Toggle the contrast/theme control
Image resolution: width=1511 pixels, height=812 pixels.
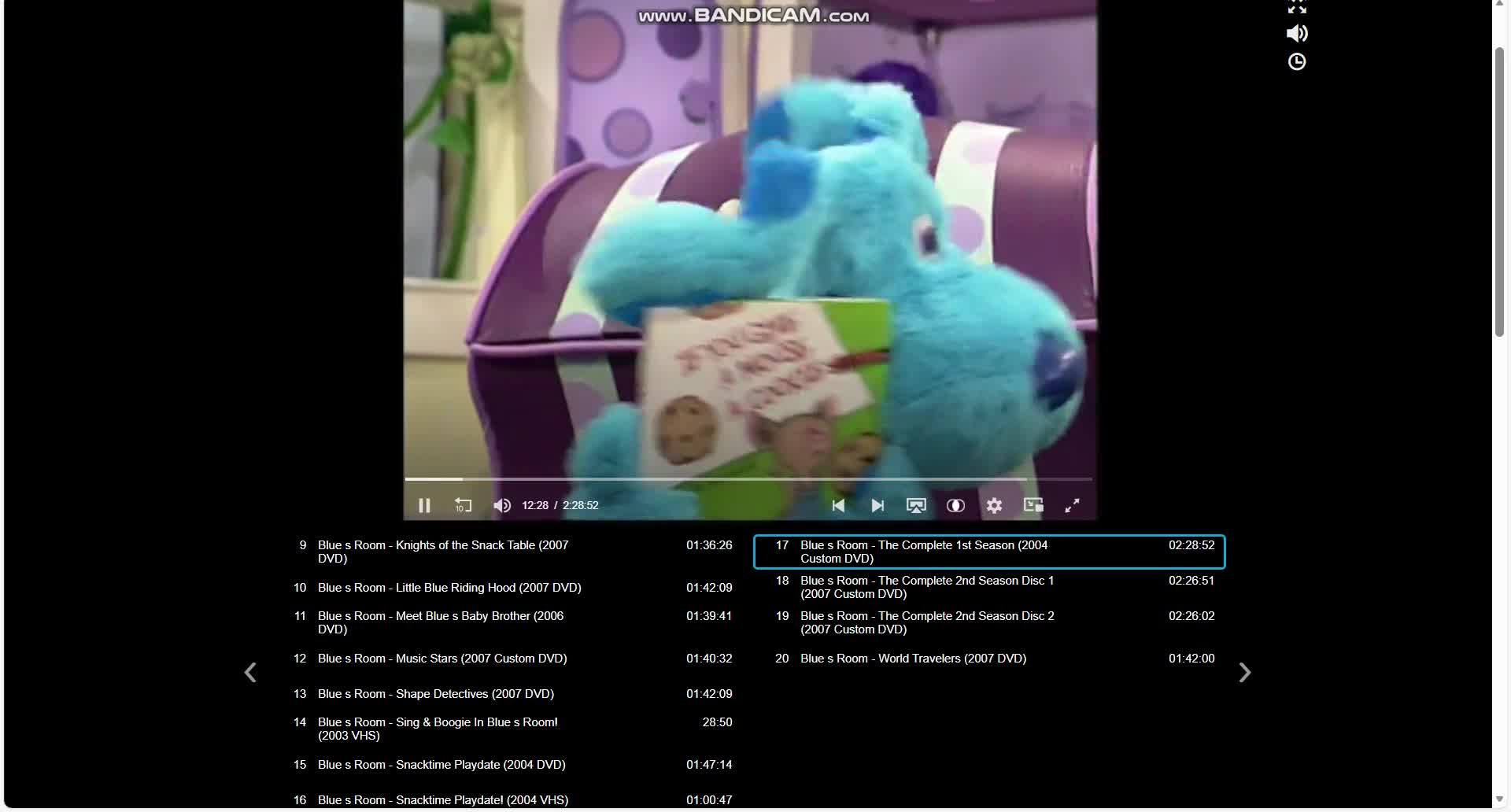click(955, 505)
